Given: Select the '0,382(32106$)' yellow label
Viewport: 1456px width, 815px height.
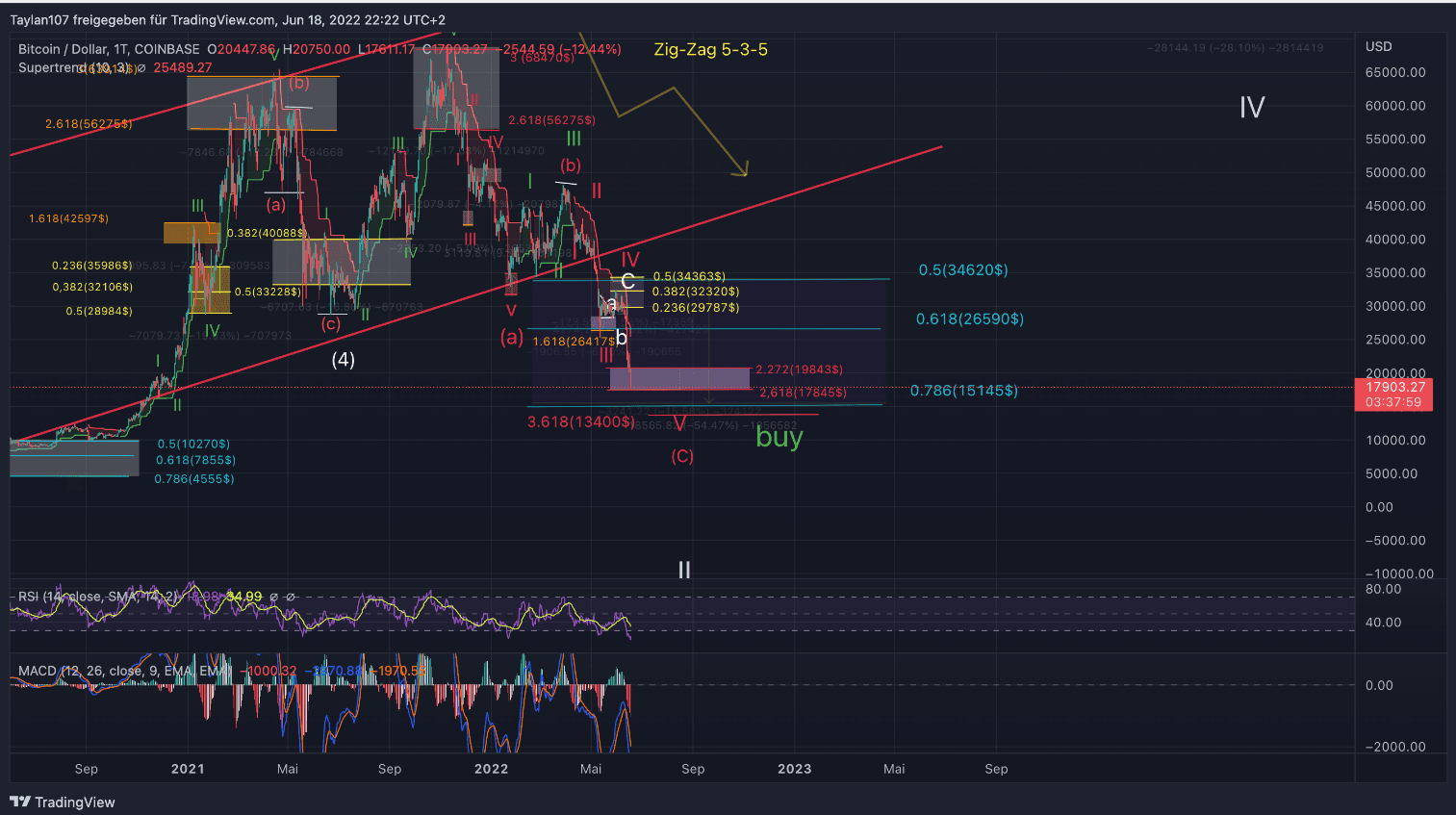Looking at the screenshot, I should [x=92, y=287].
